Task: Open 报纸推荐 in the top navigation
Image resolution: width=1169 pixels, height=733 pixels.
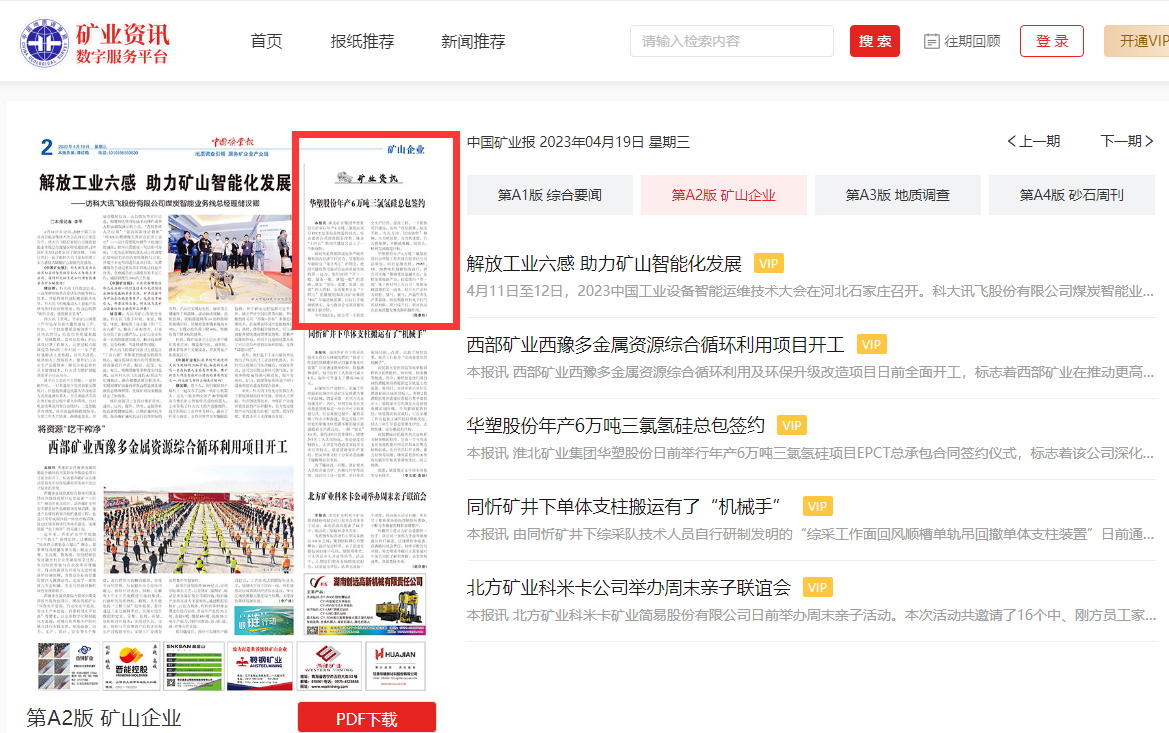Action: (x=363, y=42)
